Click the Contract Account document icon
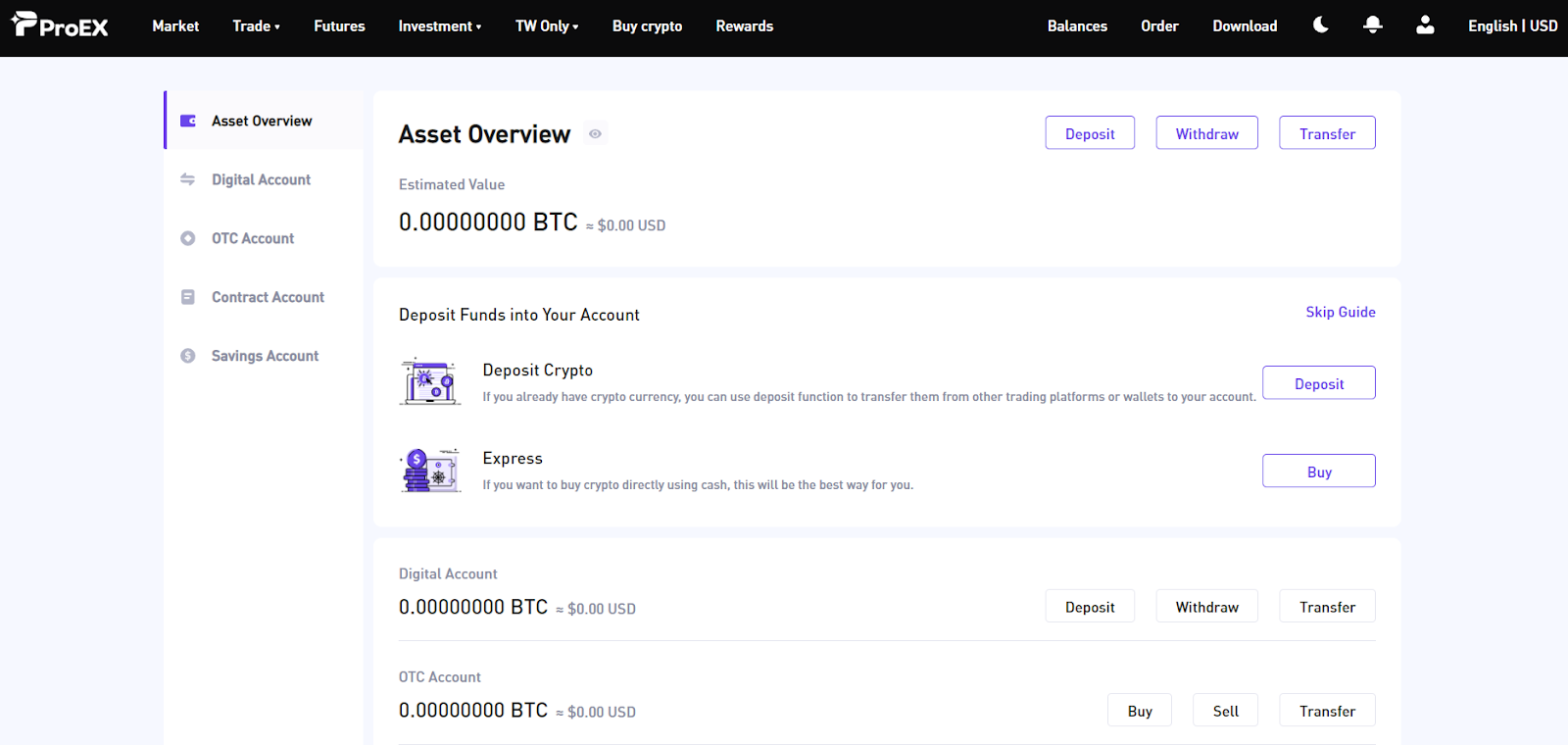 188,297
